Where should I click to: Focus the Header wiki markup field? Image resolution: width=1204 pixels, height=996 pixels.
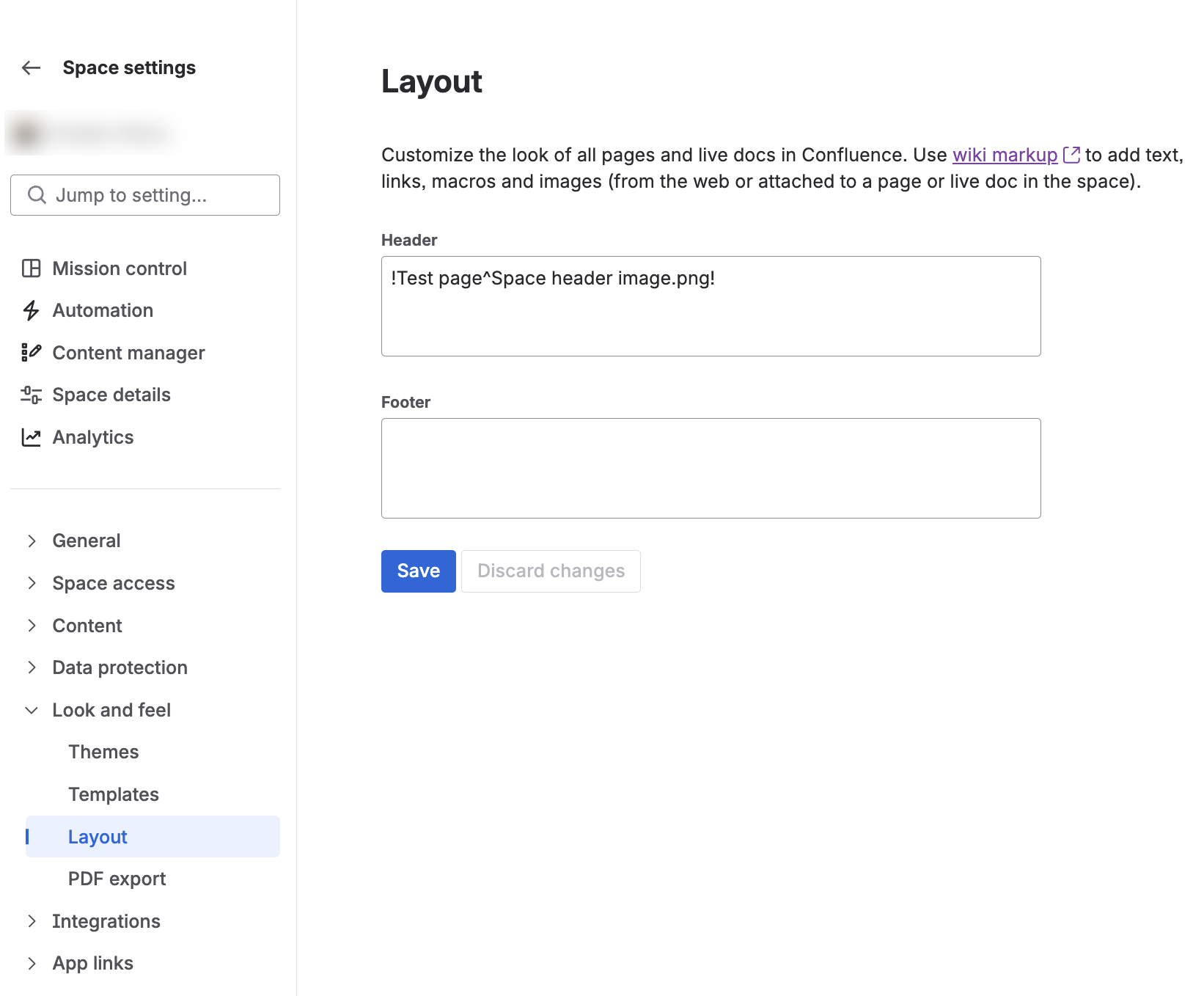point(711,307)
